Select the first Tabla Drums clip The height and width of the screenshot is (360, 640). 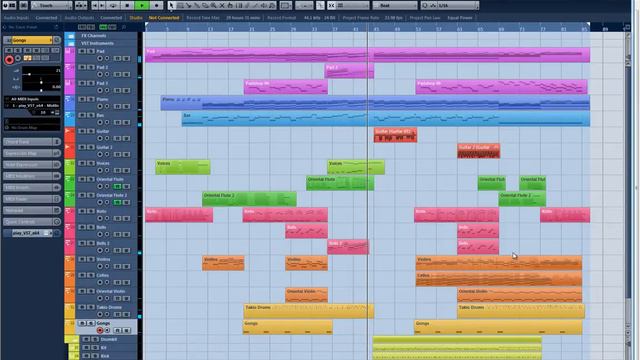click(309, 311)
